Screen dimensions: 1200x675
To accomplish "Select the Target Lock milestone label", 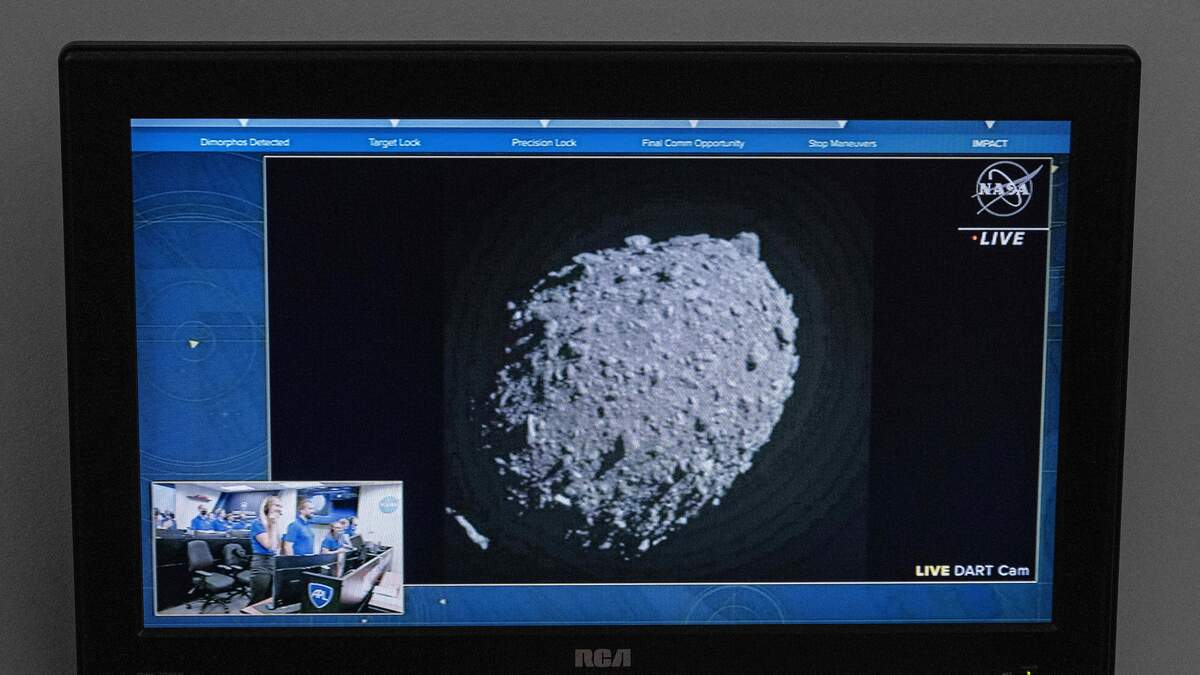I will click(x=394, y=143).
